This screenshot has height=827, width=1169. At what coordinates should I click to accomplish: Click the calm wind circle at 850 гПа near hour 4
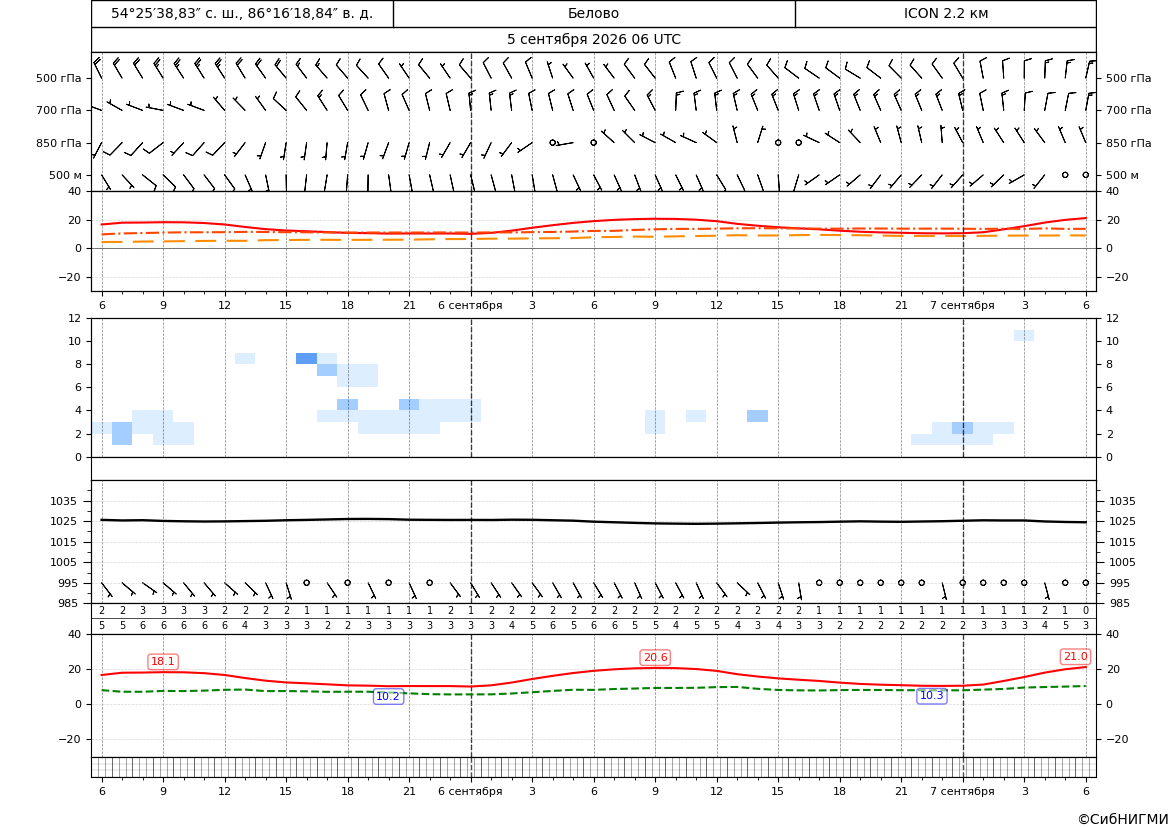[552, 142]
